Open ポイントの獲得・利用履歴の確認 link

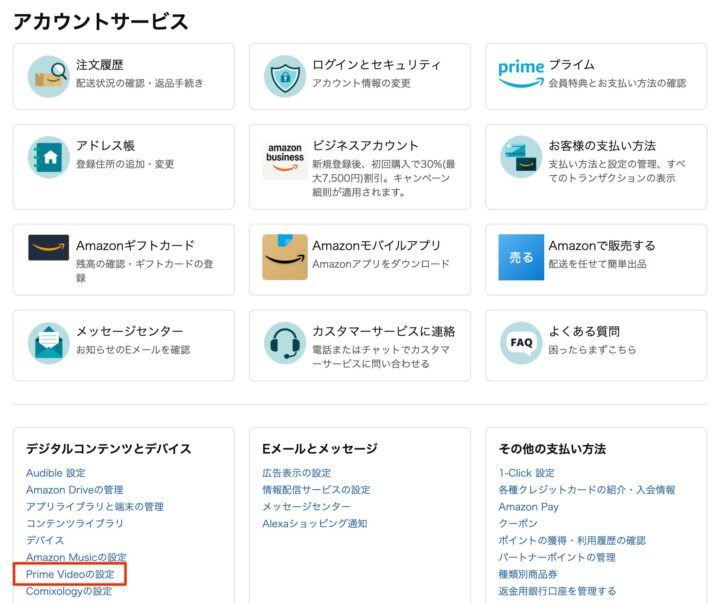coord(572,540)
